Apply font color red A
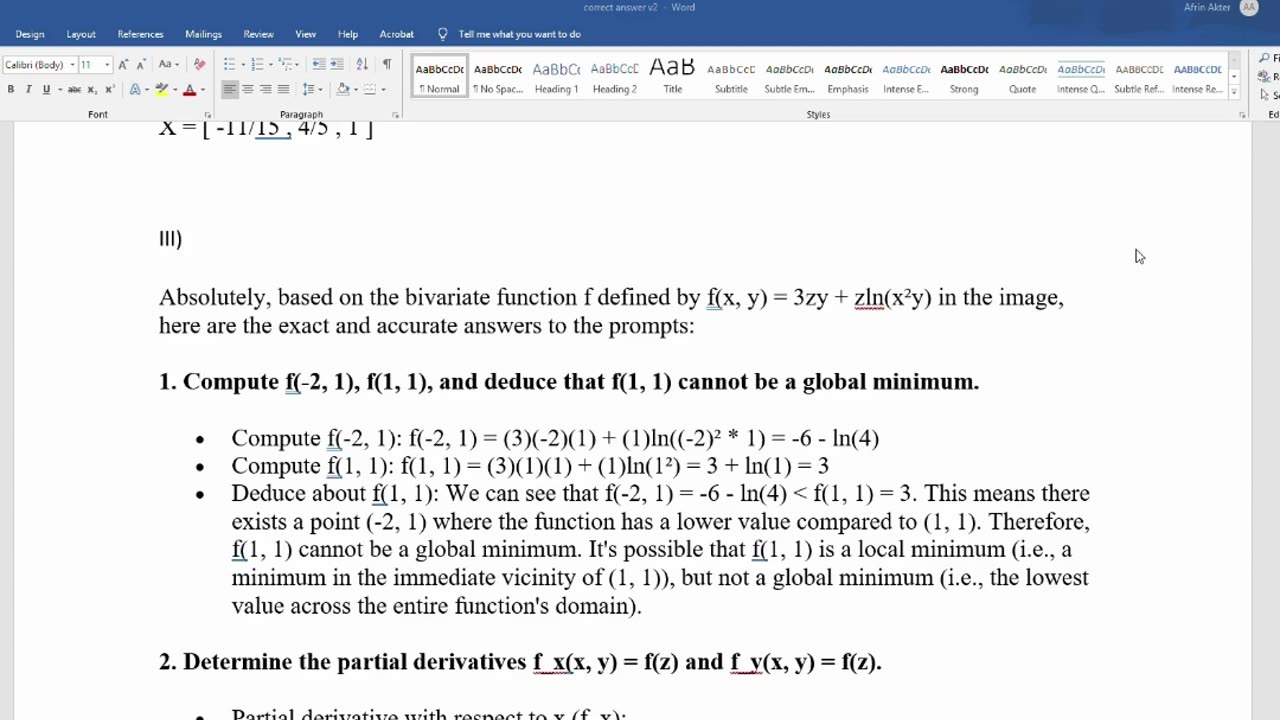Image resolution: width=1280 pixels, height=720 pixels. tap(189, 90)
